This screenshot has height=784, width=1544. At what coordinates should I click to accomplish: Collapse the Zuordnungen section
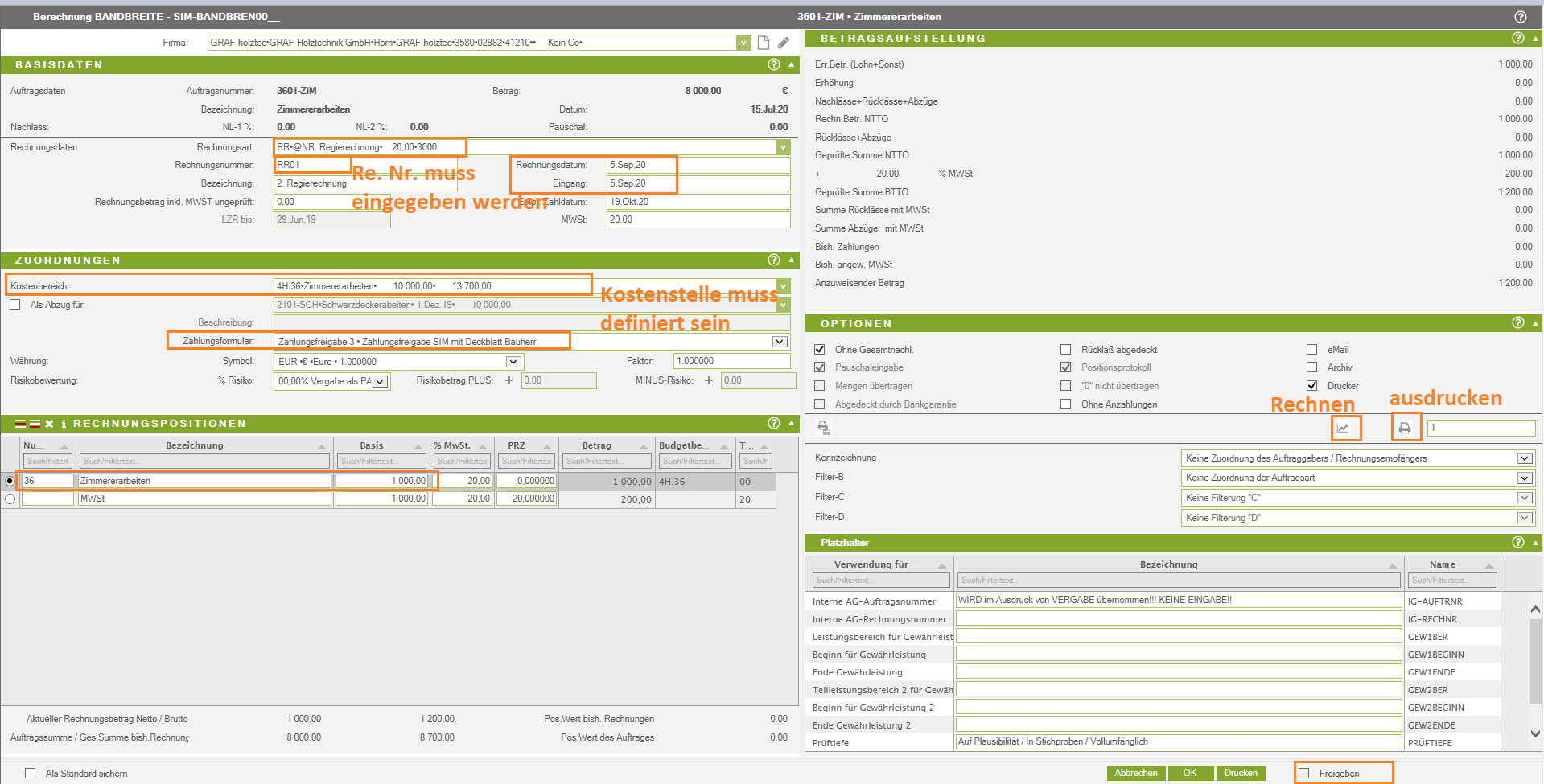click(x=791, y=260)
